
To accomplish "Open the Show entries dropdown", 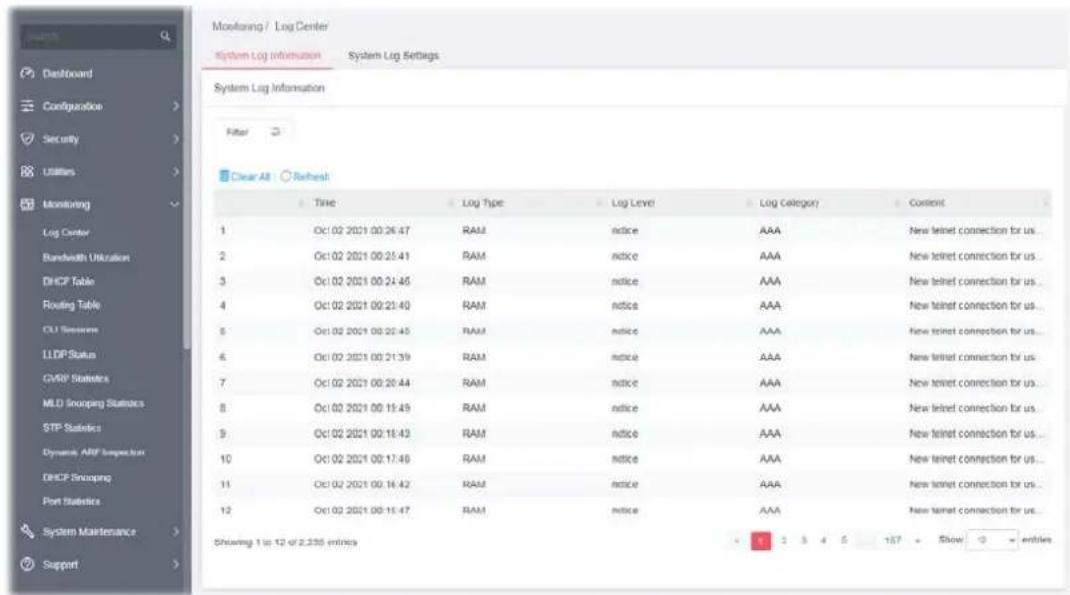I will coord(992,540).
